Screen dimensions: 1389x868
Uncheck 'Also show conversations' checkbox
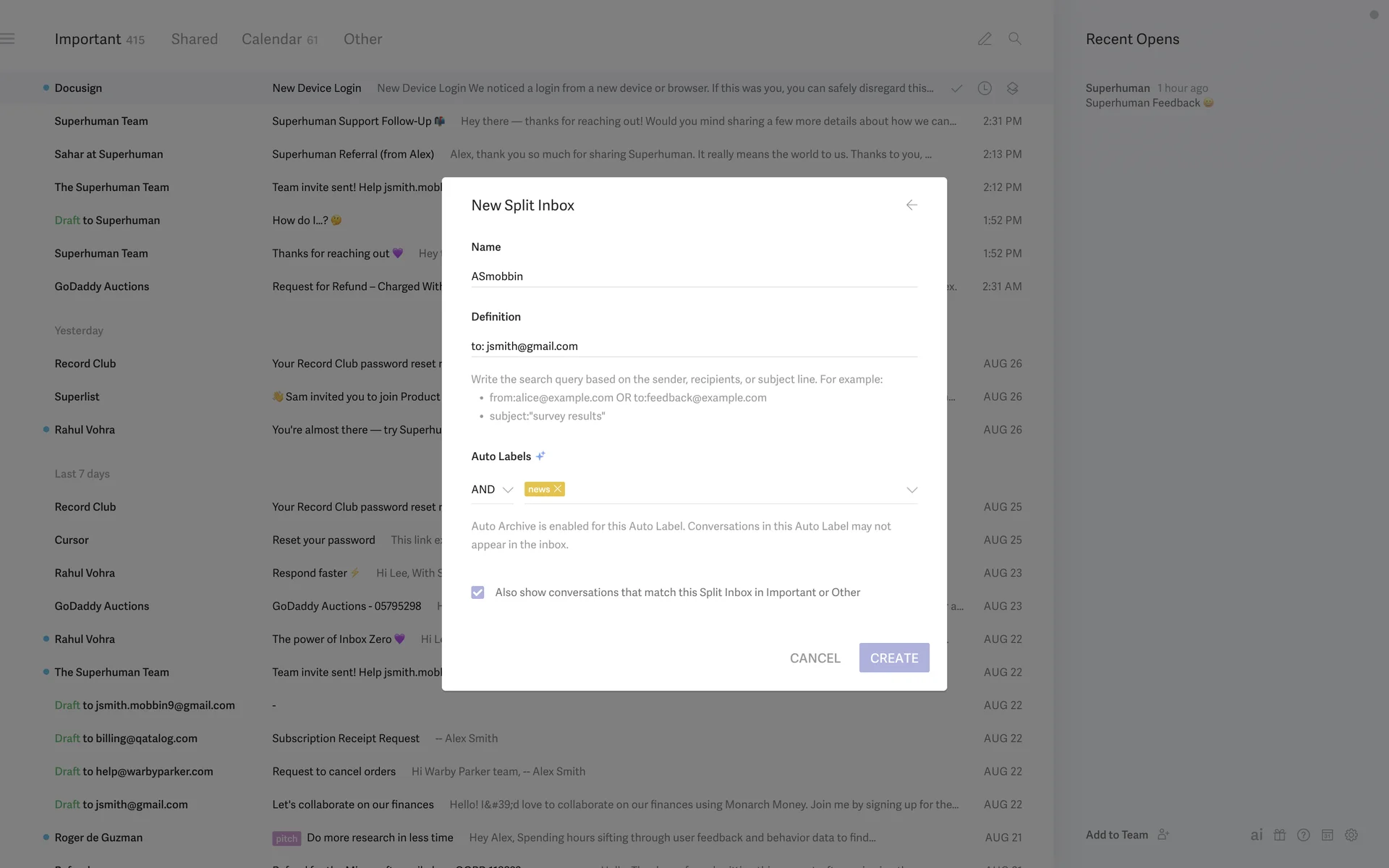click(x=477, y=592)
